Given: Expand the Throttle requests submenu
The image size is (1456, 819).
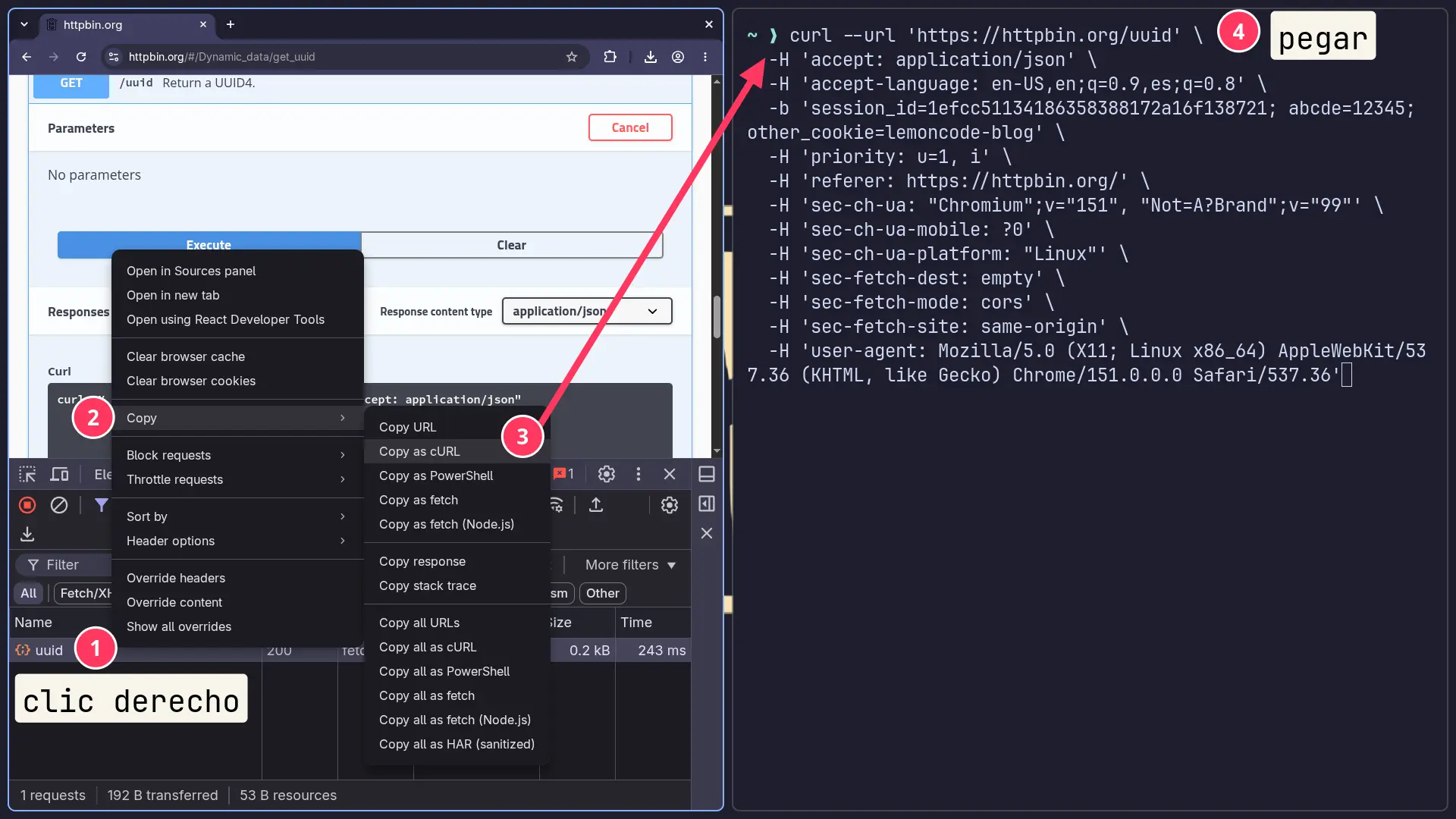Looking at the screenshot, I should click(x=237, y=479).
